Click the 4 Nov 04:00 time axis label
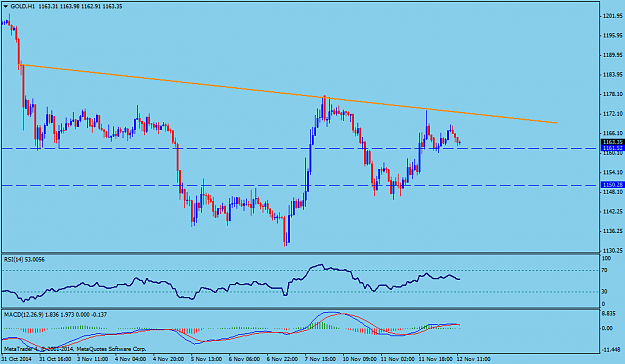This screenshot has width=625, height=364. (131, 359)
